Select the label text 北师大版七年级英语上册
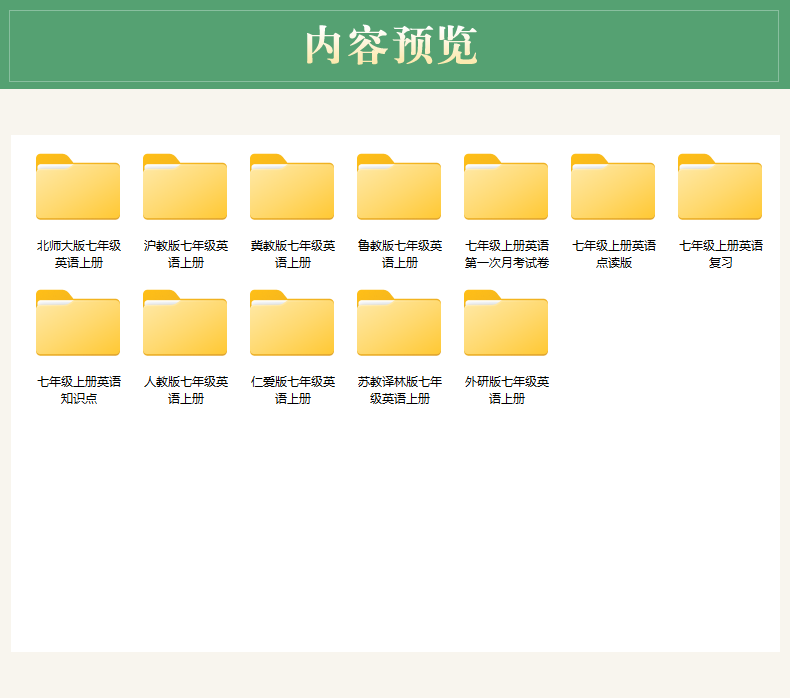The image size is (790, 698). (79, 254)
